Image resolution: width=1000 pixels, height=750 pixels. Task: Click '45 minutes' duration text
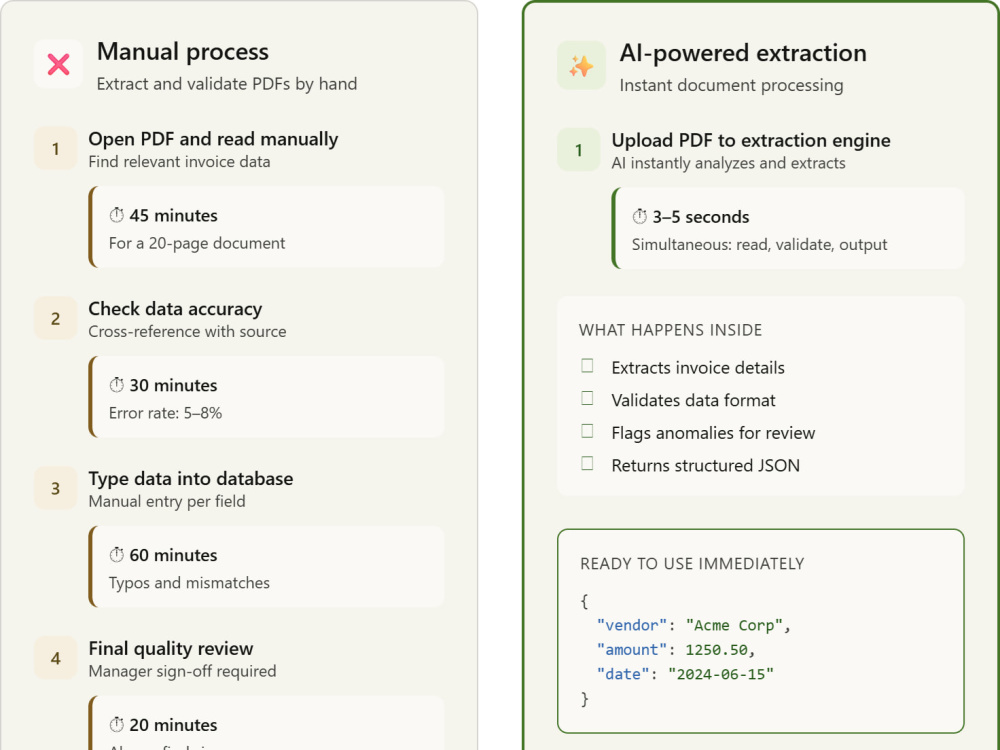point(173,216)
